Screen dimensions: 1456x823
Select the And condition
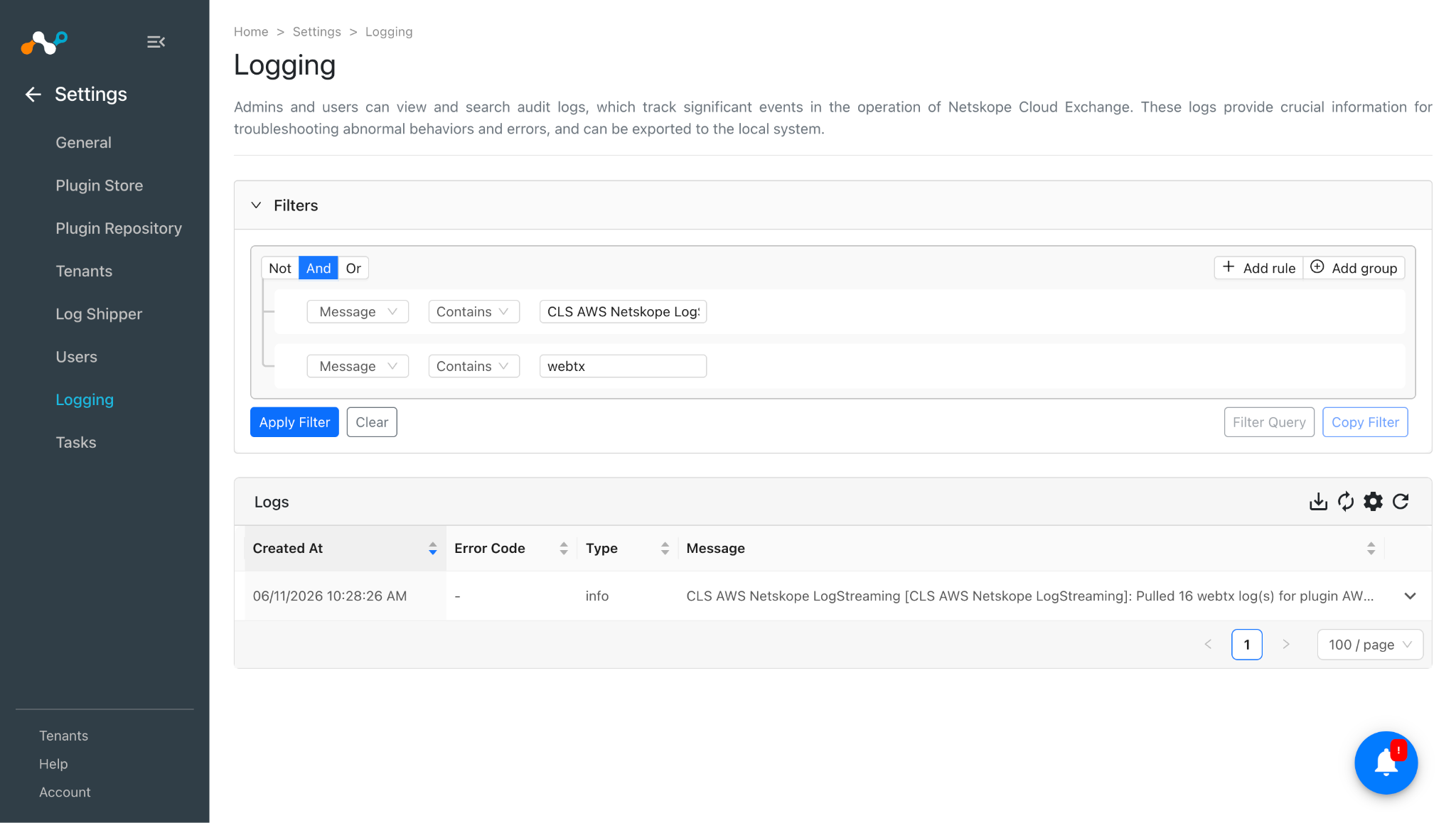coord(318,269)
